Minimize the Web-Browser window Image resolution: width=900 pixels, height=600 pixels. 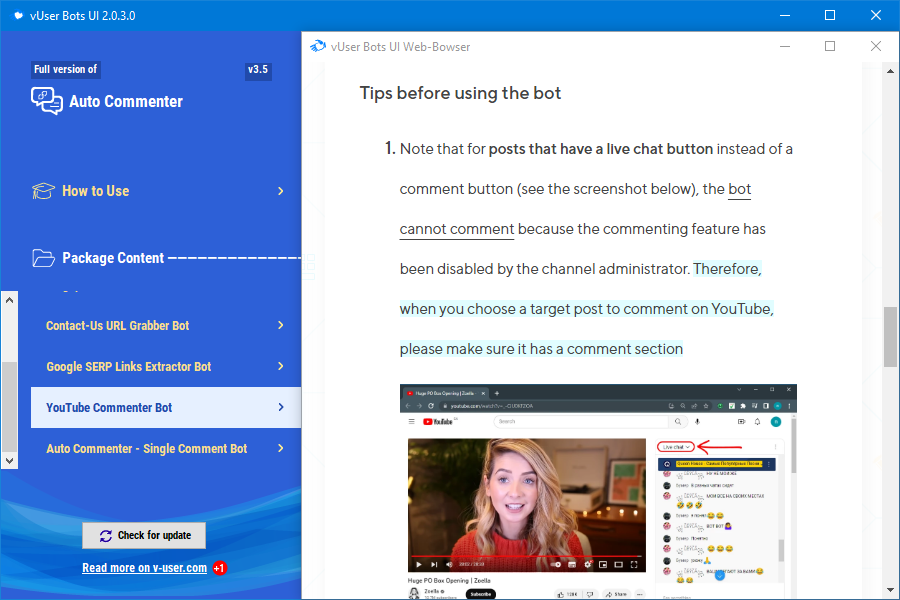785,47
